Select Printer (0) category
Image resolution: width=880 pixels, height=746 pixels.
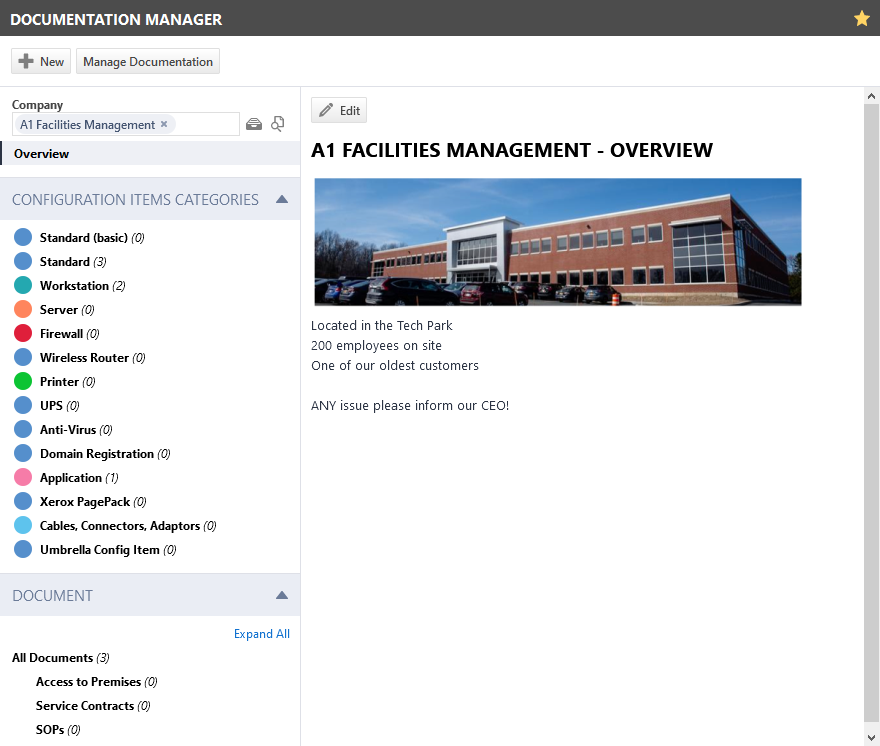[67, 382]
